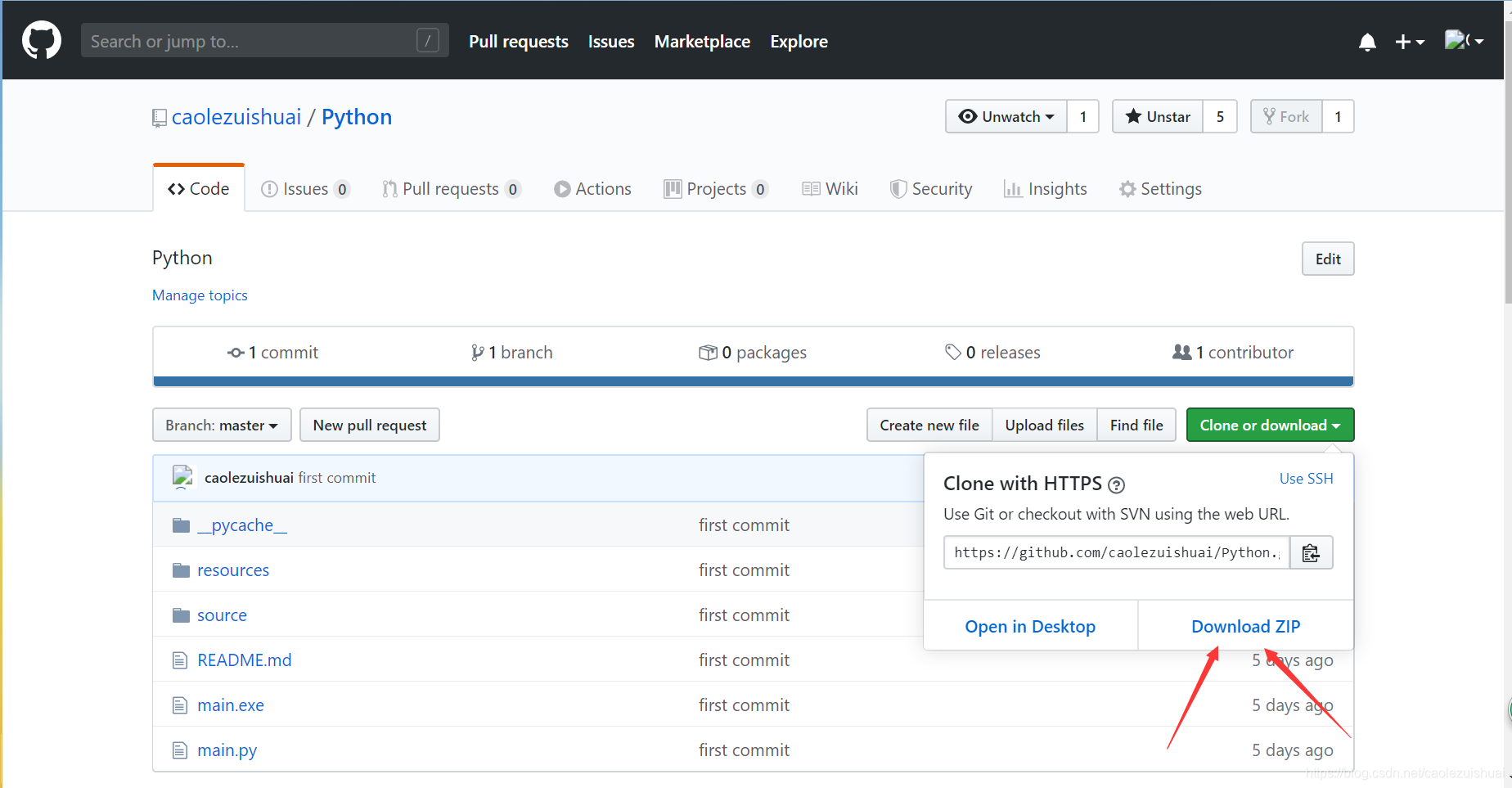Image resolution: width=1512 pixels, height=788 pixels.
Task: Open the plus create-new menu
Action: [1410, 42]
